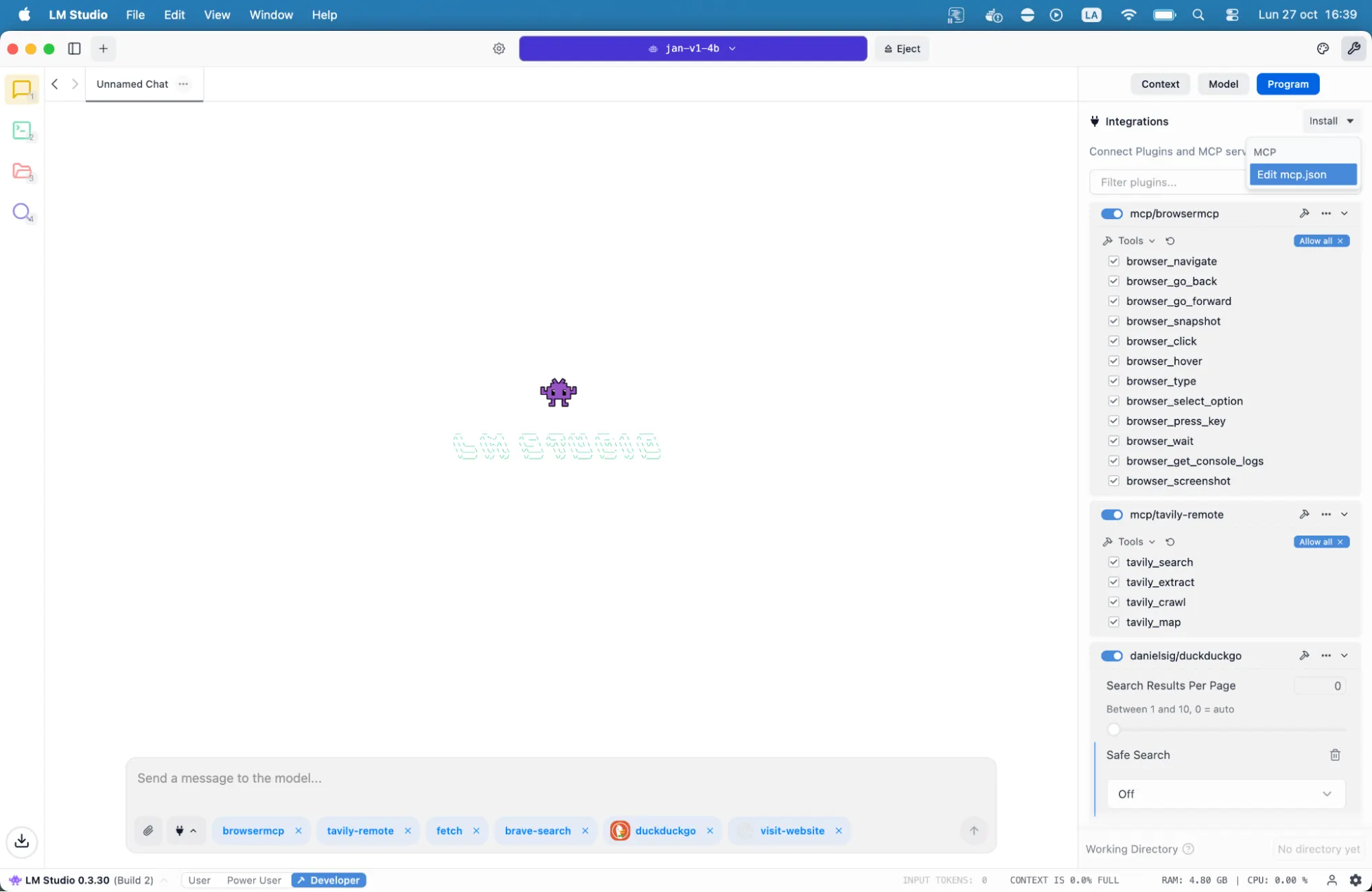Viewport: 1372px width, 892px height.
Task: Uncheck the tavily_crawl tool checkbox
Action: (1114, 602)
